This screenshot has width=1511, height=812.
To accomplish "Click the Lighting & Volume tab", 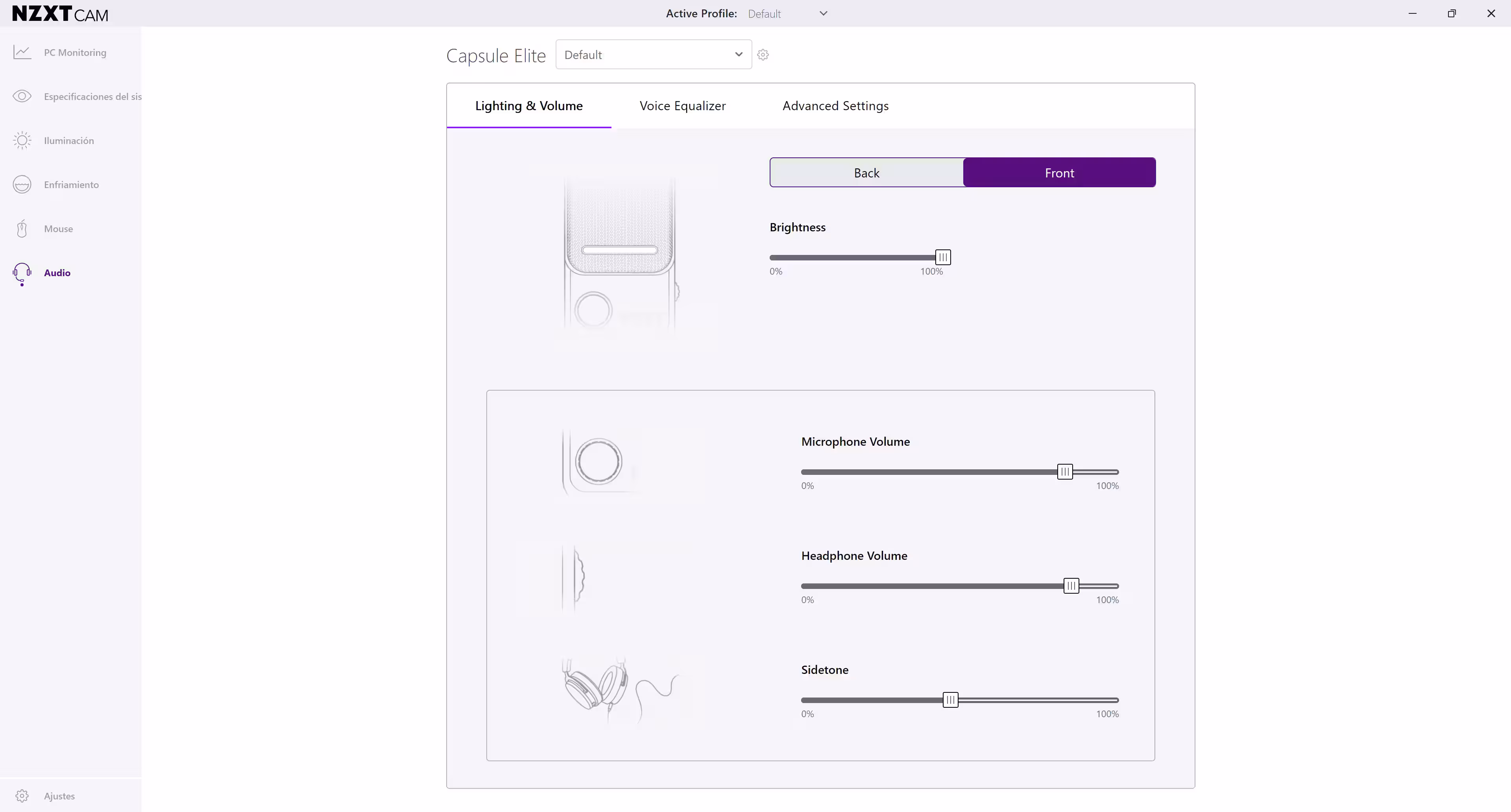I will [528, 106].
